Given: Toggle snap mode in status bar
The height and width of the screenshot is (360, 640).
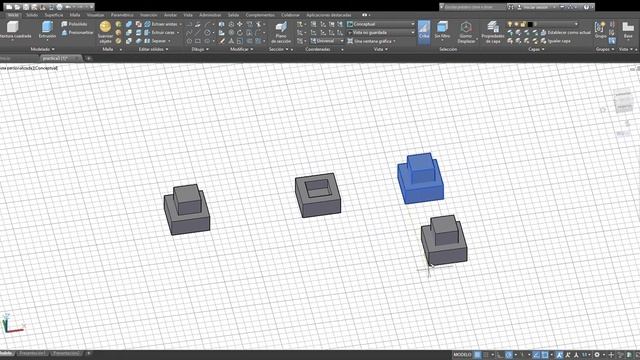Looking at the screenshot, I should point(486,355).
